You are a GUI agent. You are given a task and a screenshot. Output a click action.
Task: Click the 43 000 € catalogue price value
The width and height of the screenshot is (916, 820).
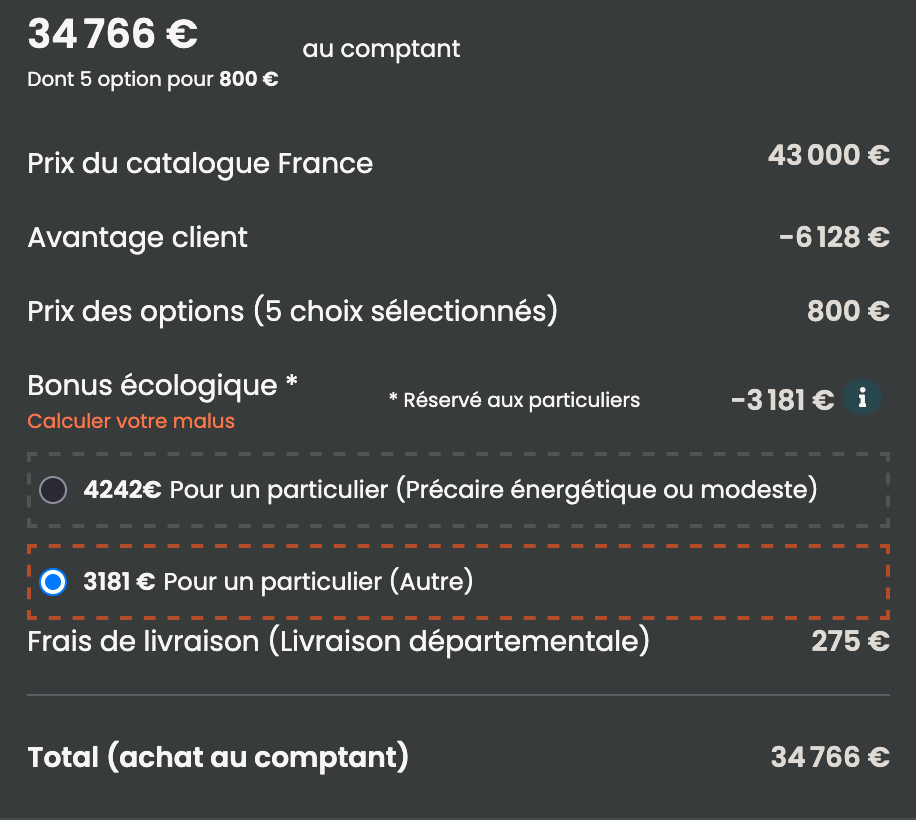pyautogui.click(x=828, y=155)
